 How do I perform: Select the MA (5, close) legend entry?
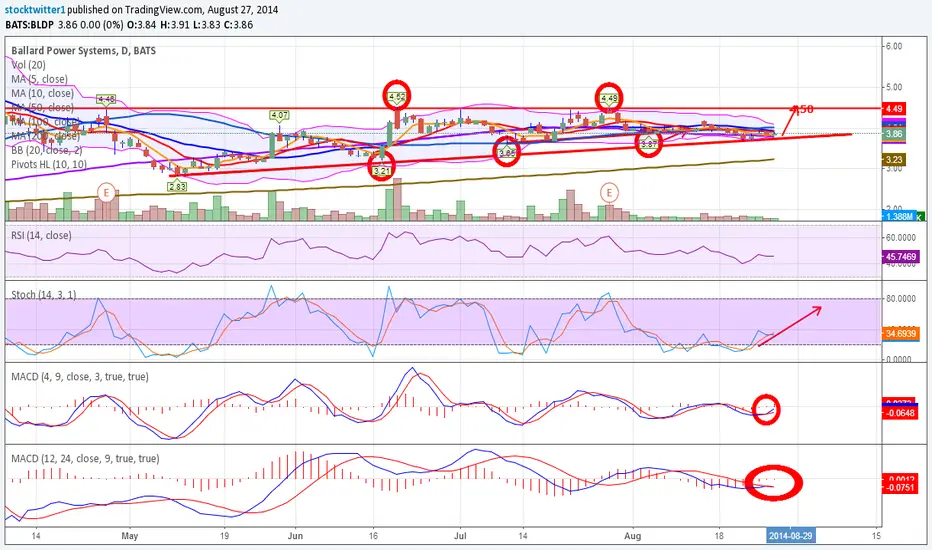click(x=39, y=79)
